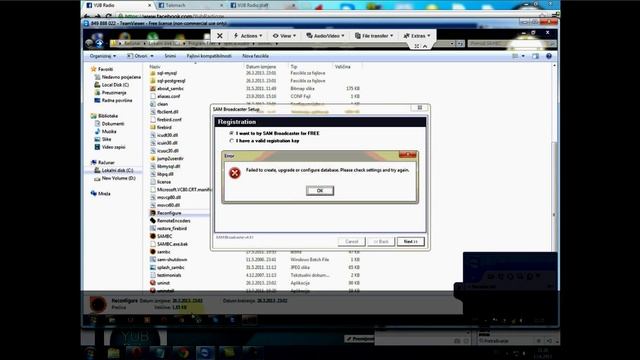This screenshot has height=360, width=640.
Task: Click Snimi in Explorer toolbar
Action: click(170, 56)
